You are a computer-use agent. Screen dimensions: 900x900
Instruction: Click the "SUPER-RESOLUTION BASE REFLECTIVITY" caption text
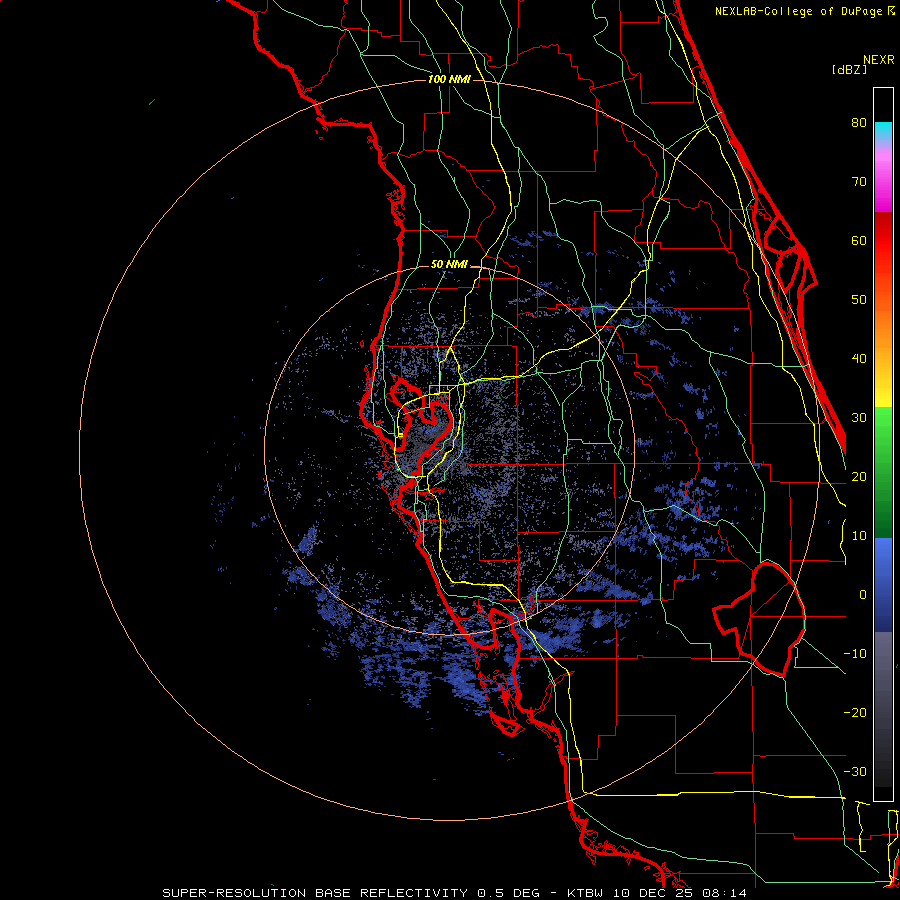pos(315,893)
